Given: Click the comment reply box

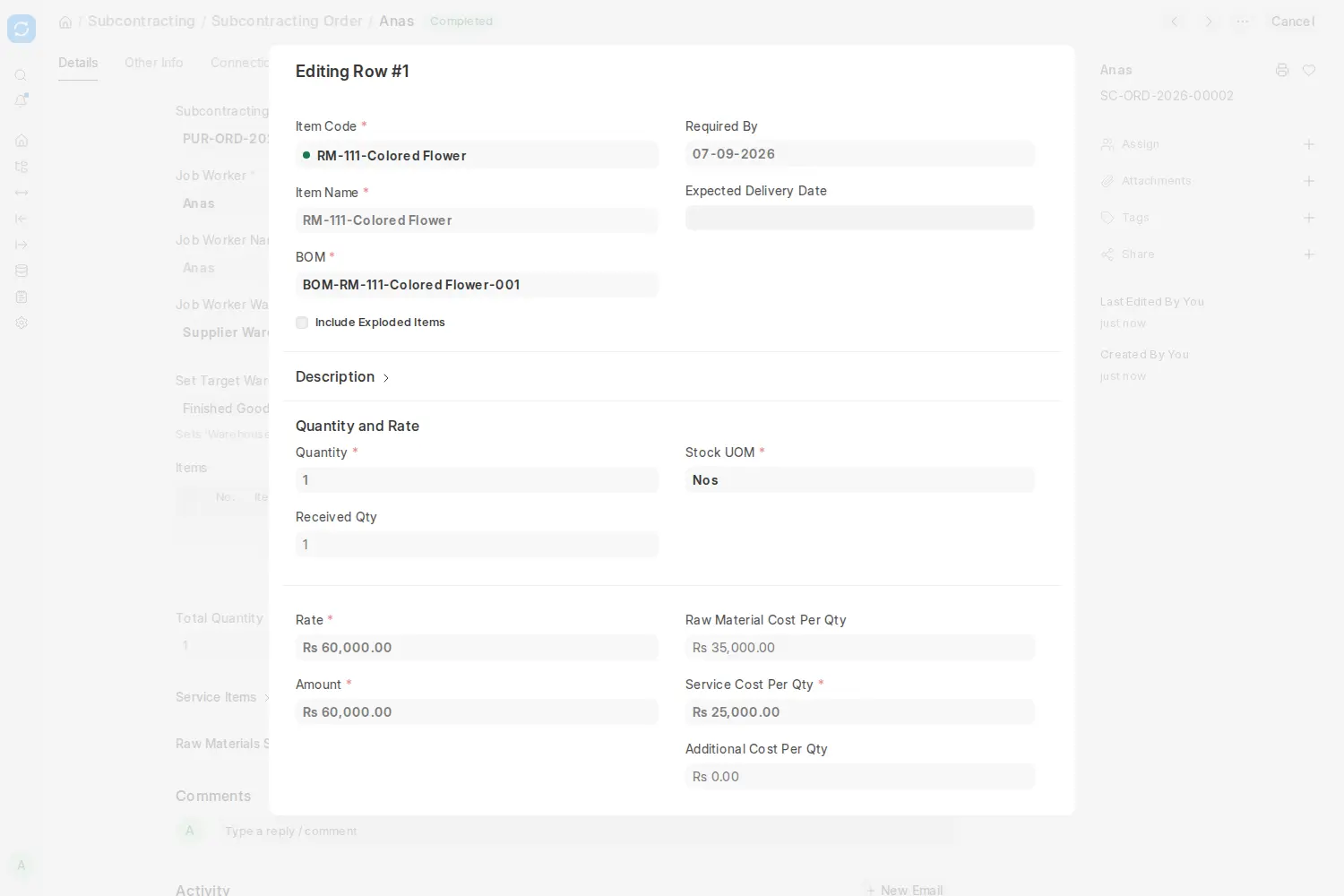Looking at the screenshot, I should pos(587,831).
